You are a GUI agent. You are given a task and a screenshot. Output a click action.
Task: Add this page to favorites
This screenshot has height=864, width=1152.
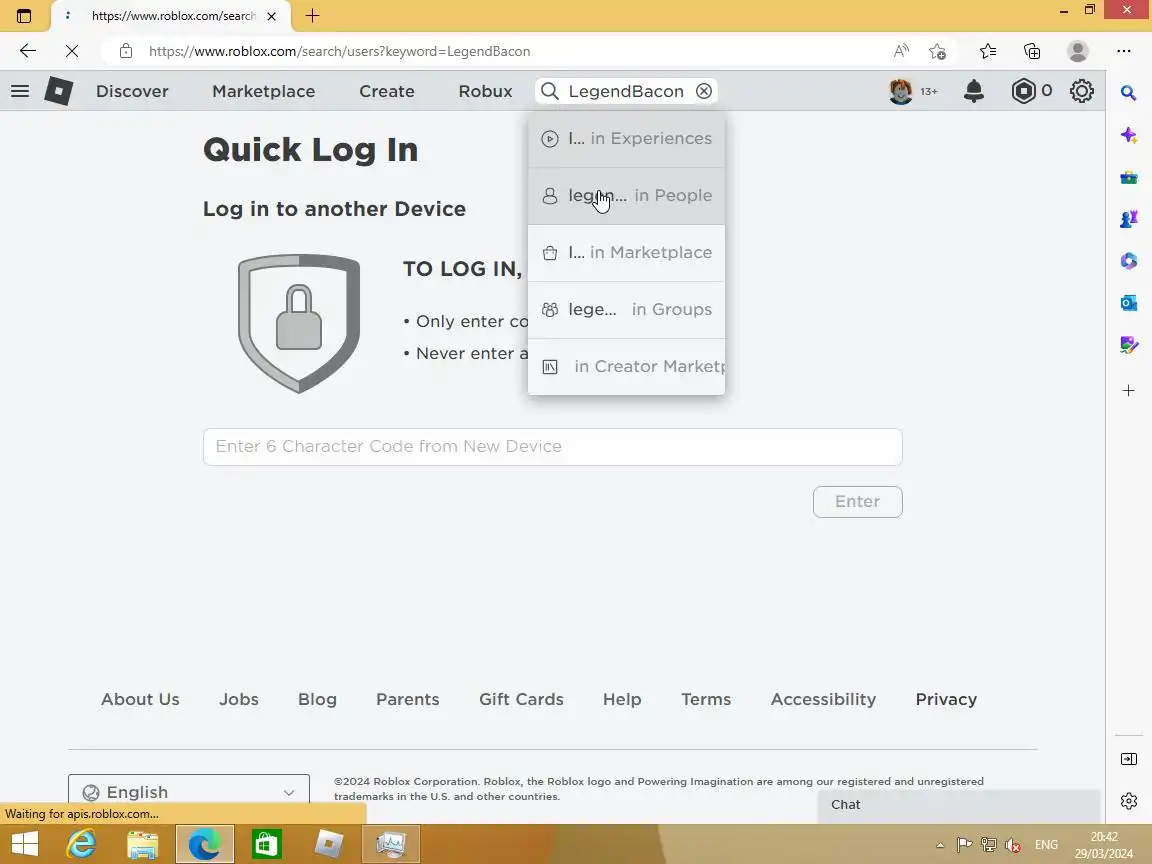(x=937, y=51)
